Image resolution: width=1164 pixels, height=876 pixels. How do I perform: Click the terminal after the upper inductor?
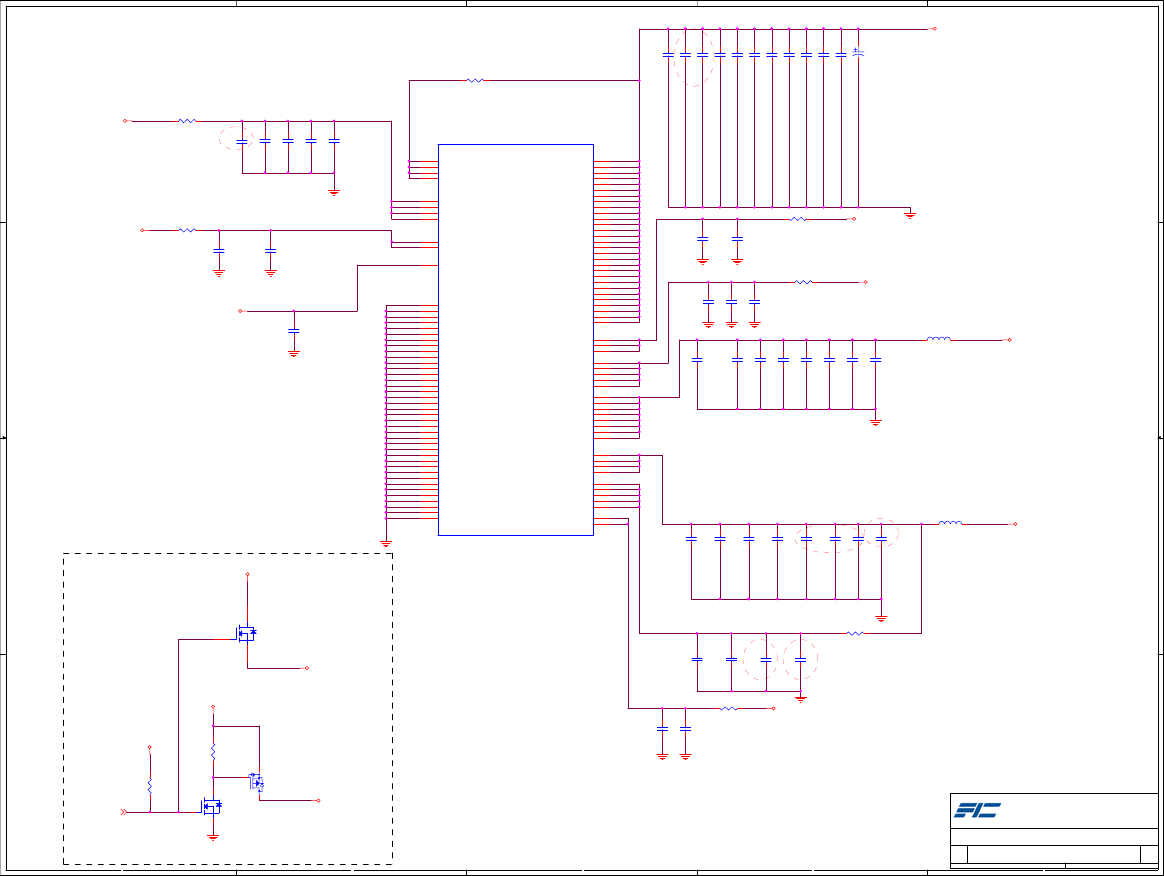[x=1009, y=339]
